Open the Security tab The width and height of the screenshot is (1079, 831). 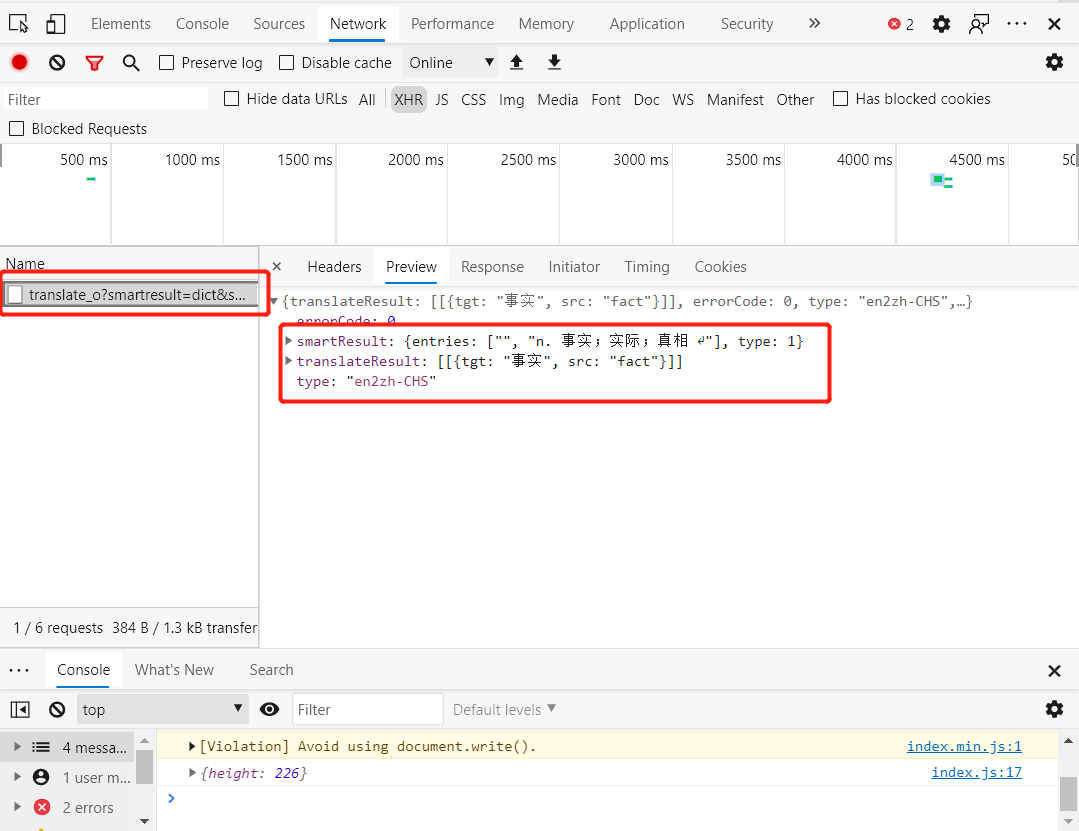point(747,24)
